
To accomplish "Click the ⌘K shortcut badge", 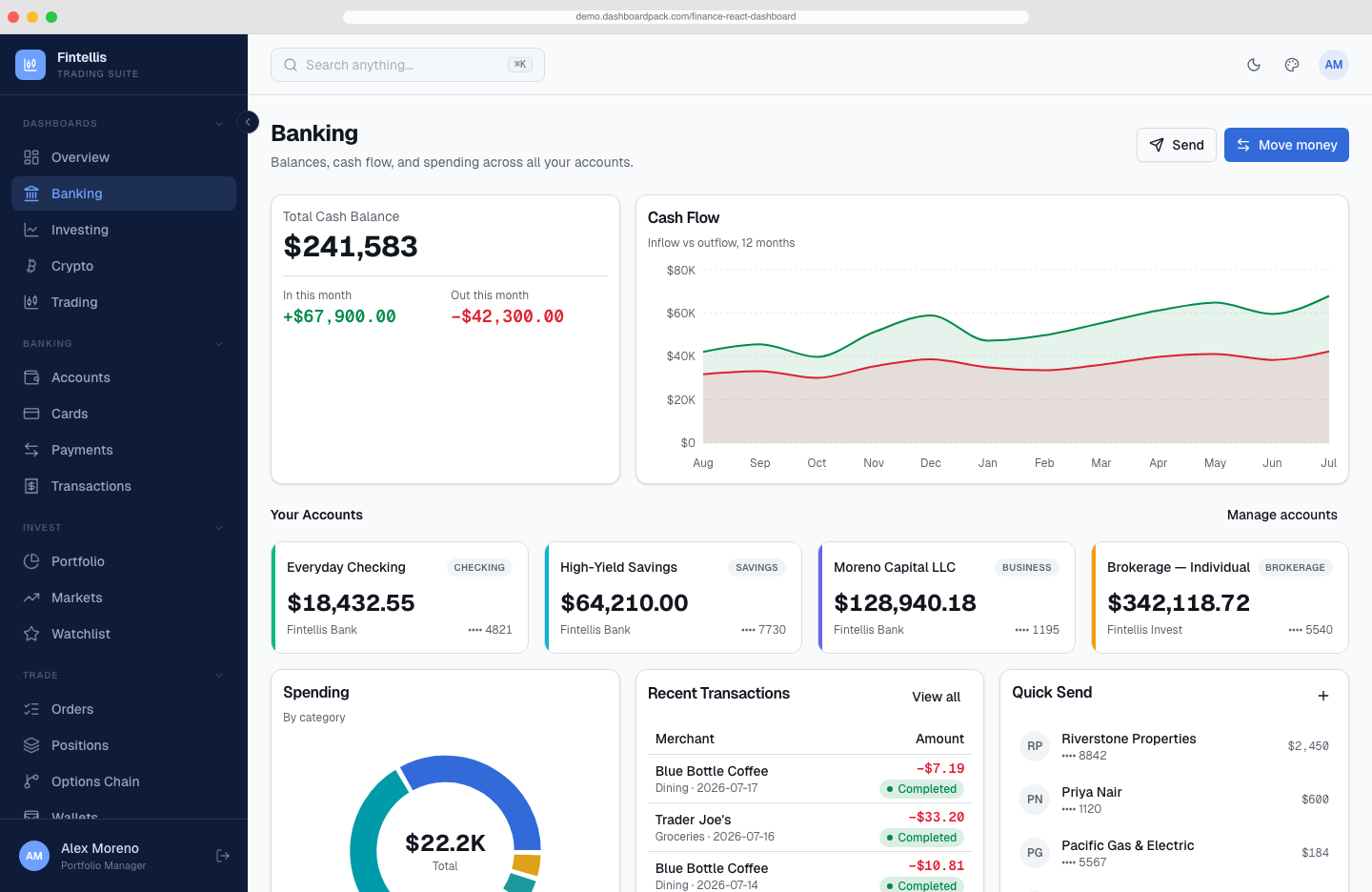I will (520, 65).
